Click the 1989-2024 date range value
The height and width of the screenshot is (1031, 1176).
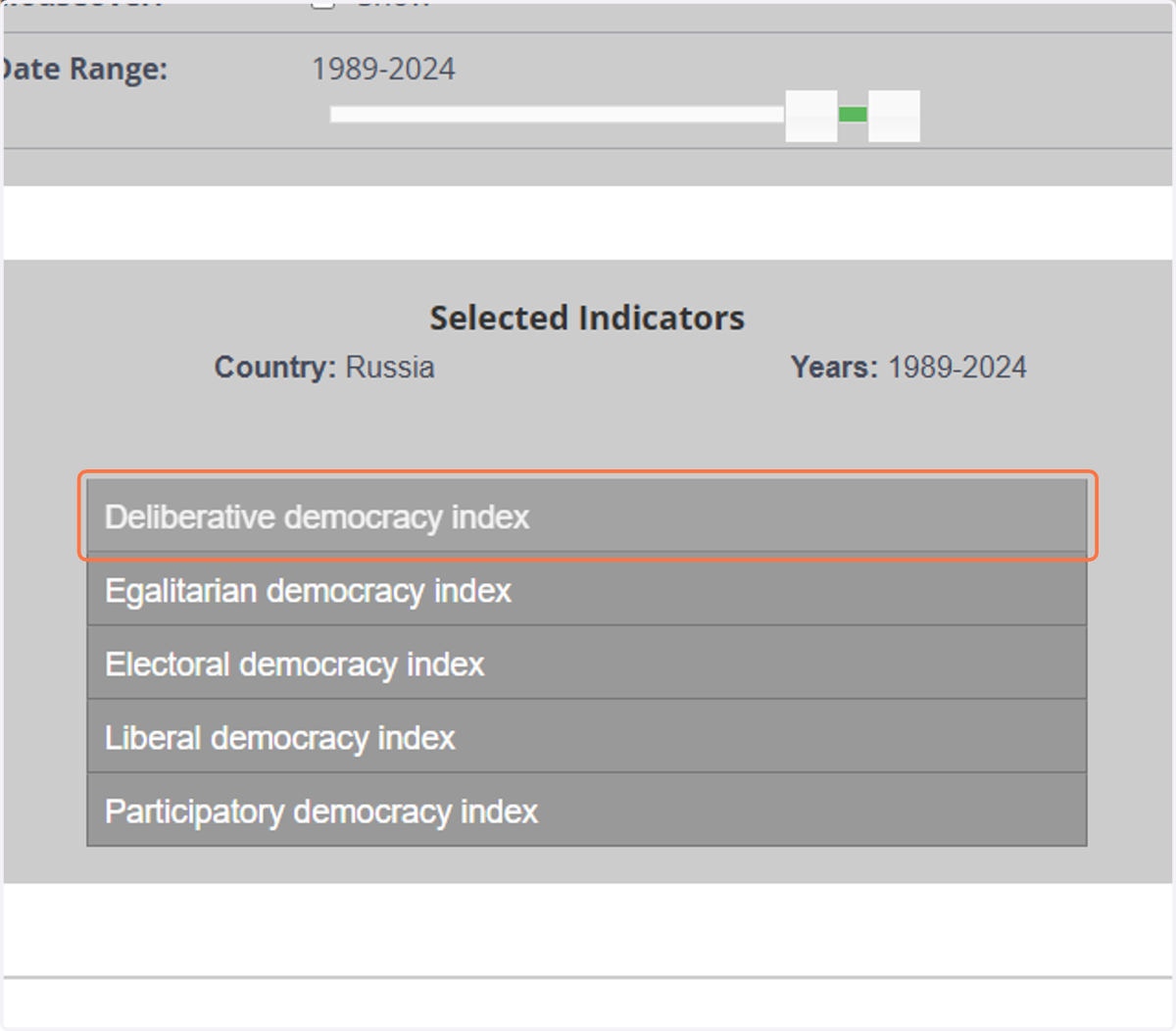click(x=383, y=69)
